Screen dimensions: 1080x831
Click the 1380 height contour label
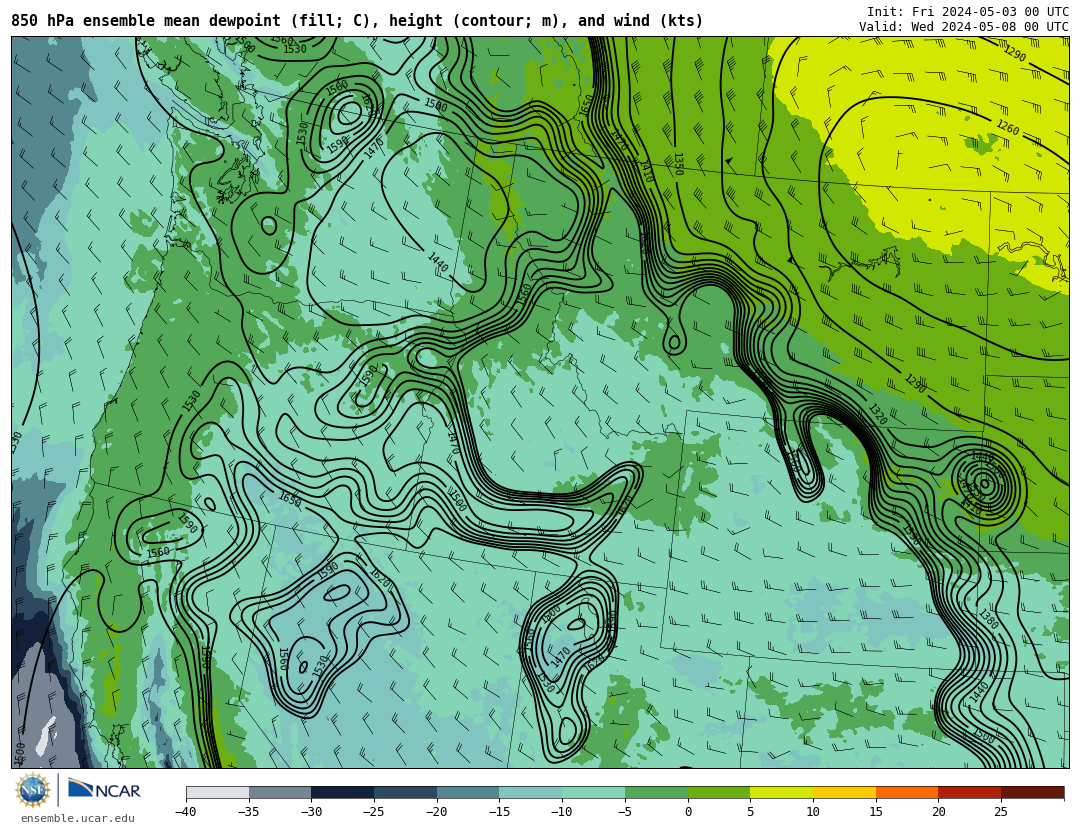tap(988, 619)
